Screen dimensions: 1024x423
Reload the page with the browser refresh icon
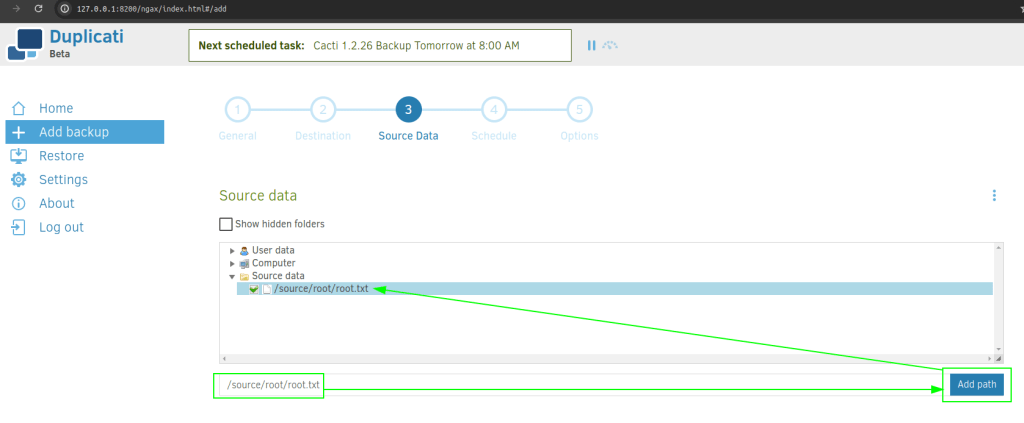[38, 8]
